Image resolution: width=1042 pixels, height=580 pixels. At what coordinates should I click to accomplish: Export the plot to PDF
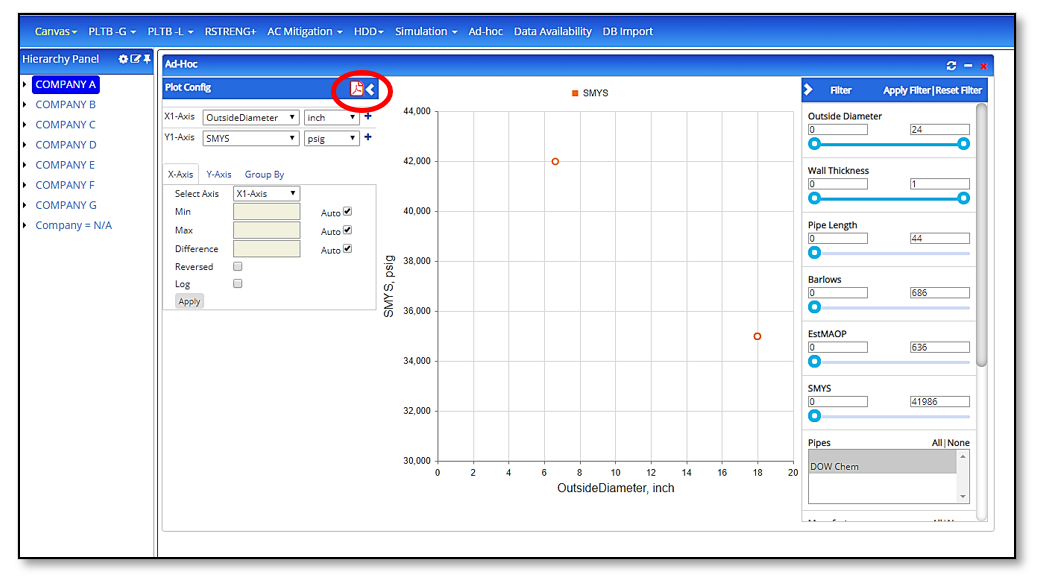point(356,88)
